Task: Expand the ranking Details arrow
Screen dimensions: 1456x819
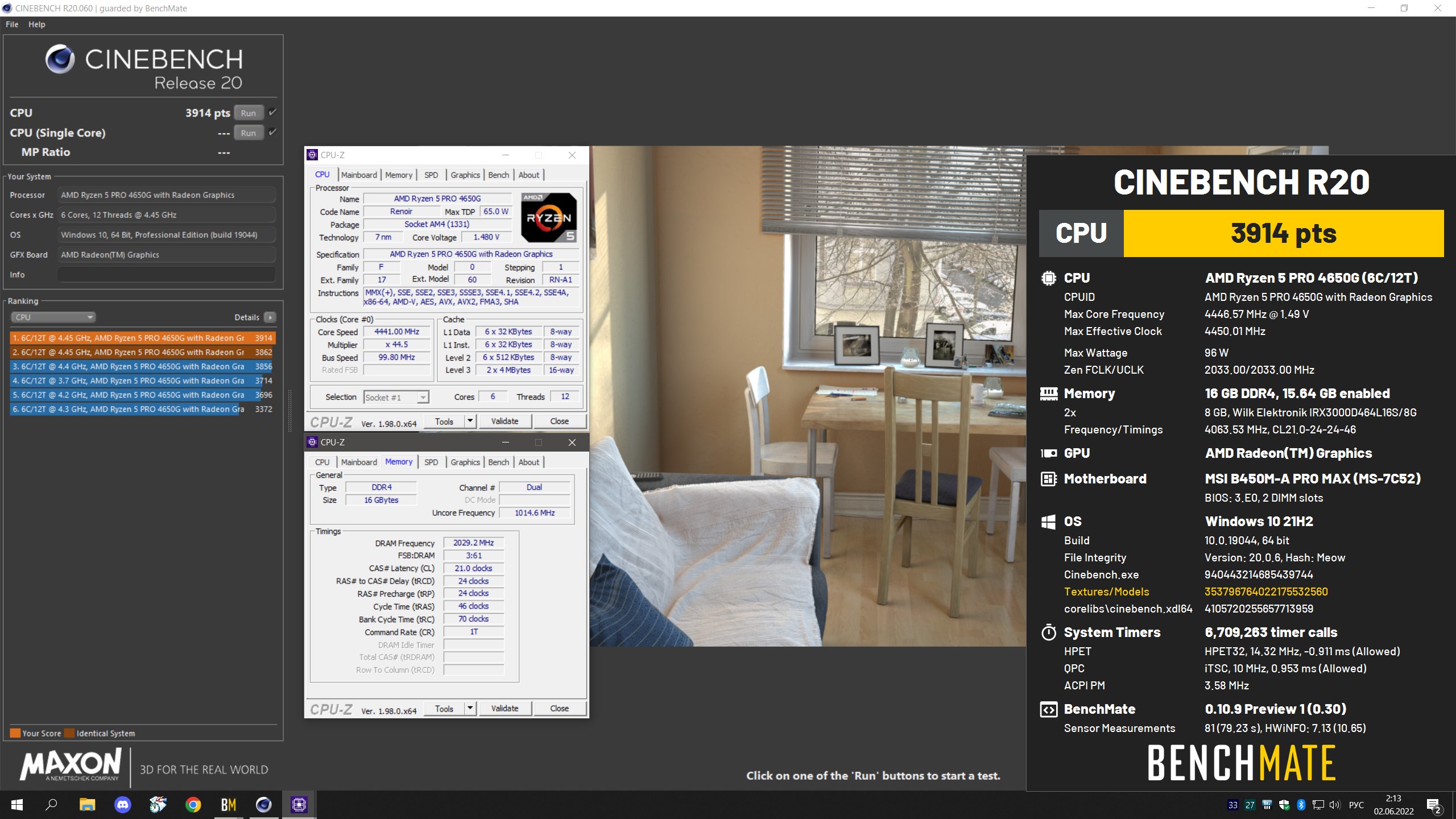Action: tap(270, 317)
